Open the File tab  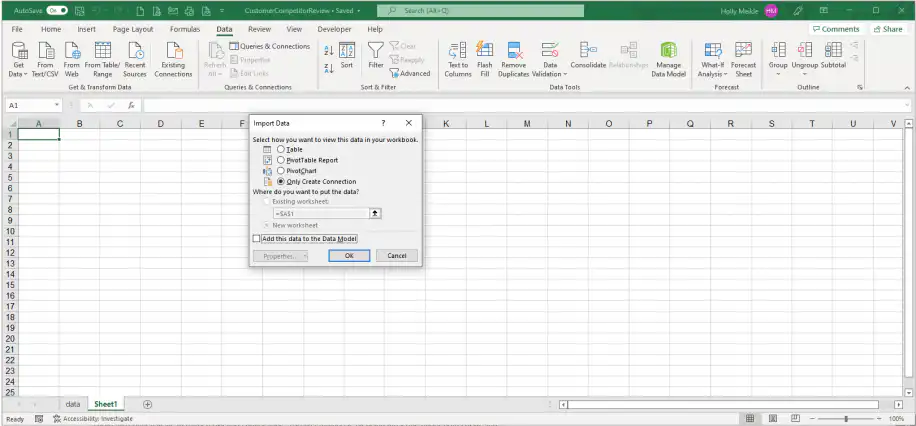(x=17, y=29)
